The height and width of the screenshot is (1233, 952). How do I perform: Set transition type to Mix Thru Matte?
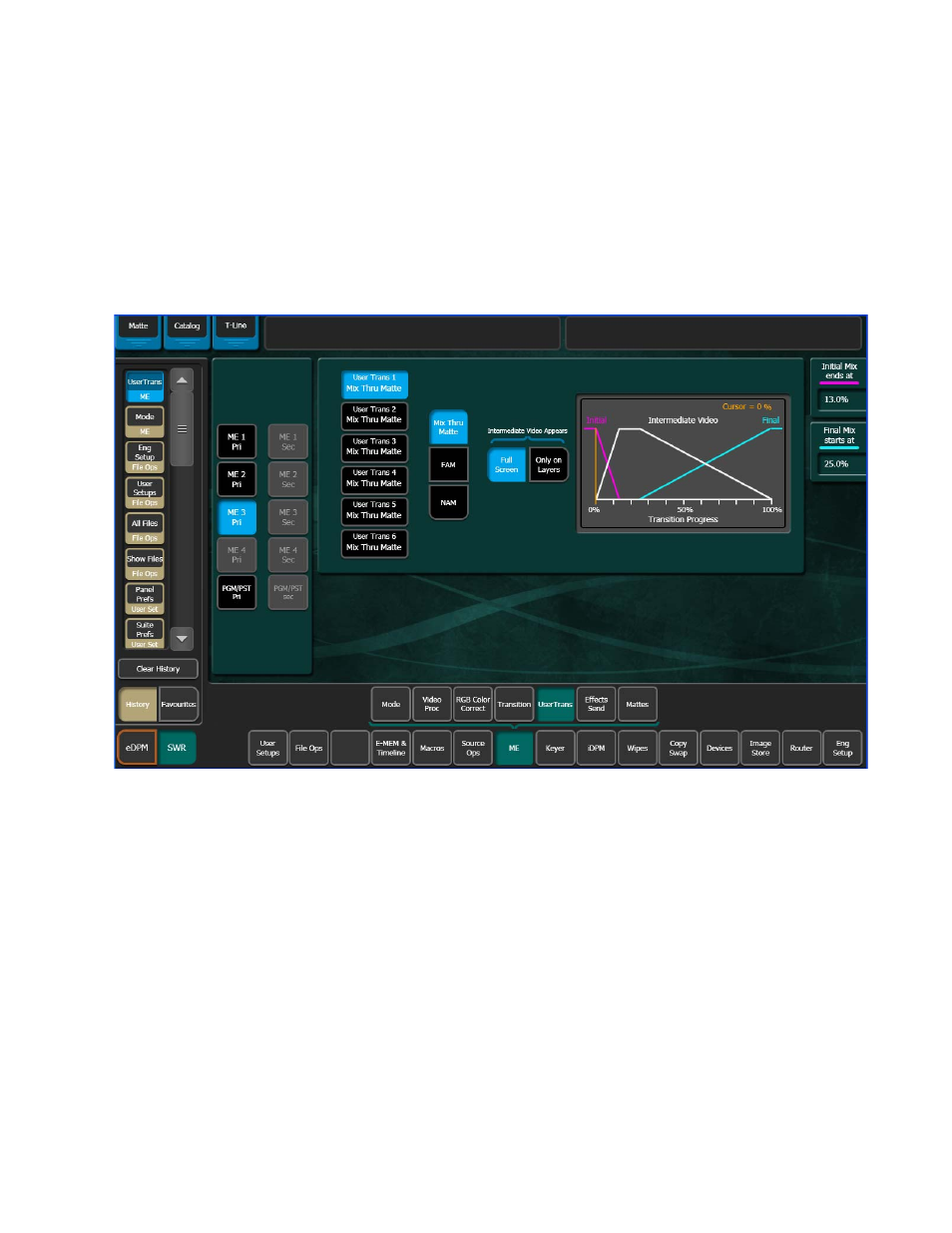click(448, 427)
